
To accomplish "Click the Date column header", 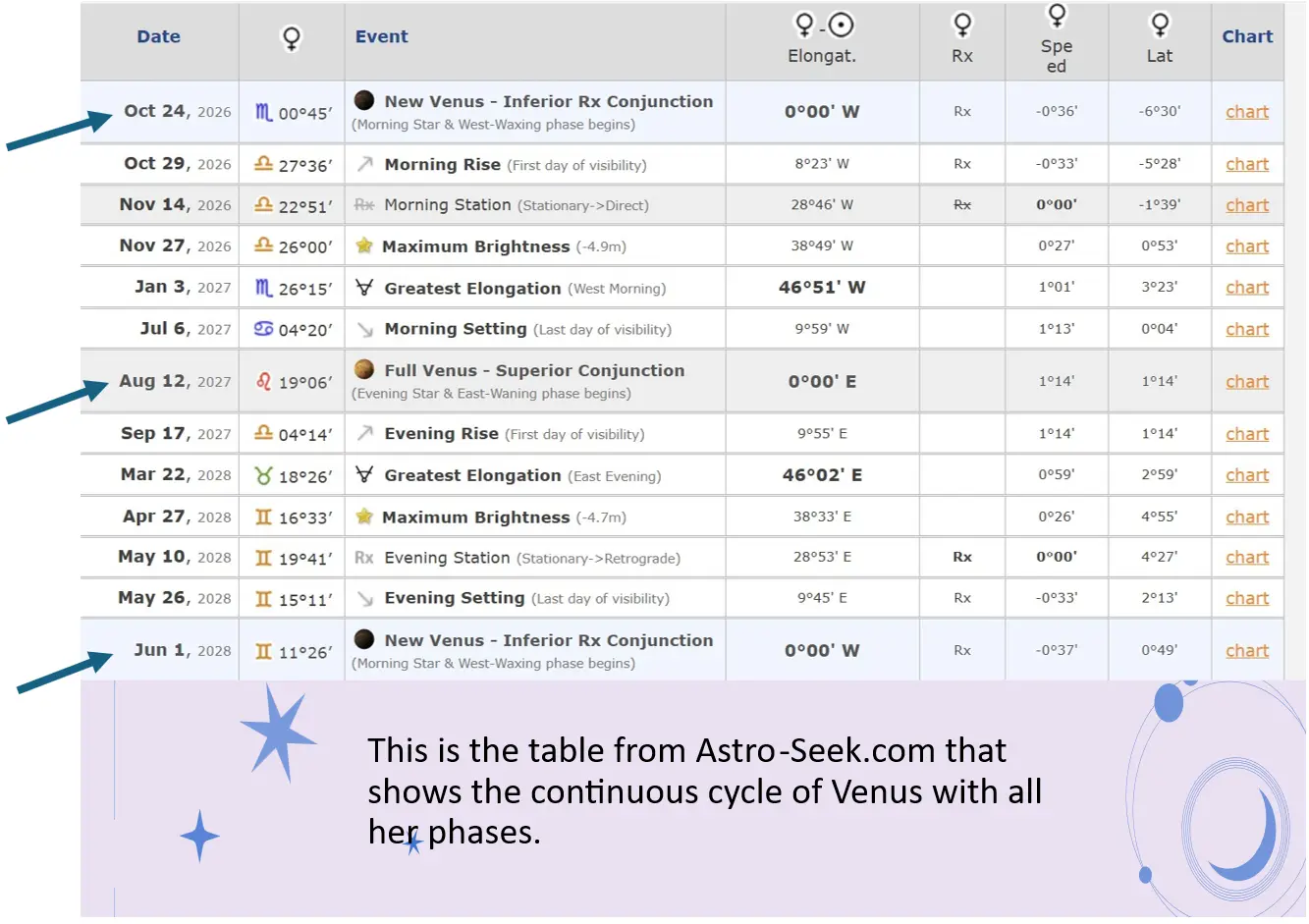I will tap(158, 36).
